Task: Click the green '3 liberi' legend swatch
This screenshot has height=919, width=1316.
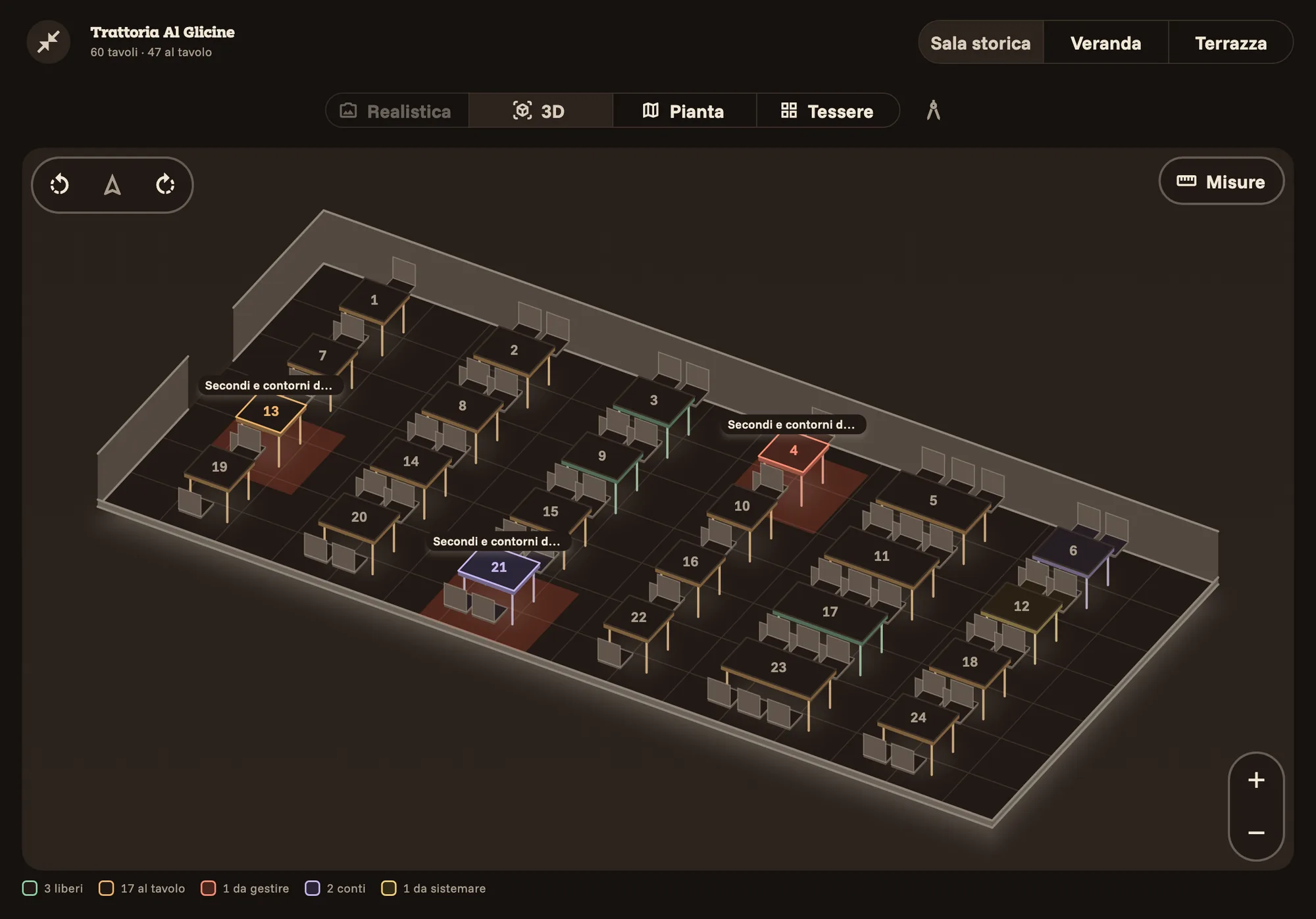Action: 30,889
